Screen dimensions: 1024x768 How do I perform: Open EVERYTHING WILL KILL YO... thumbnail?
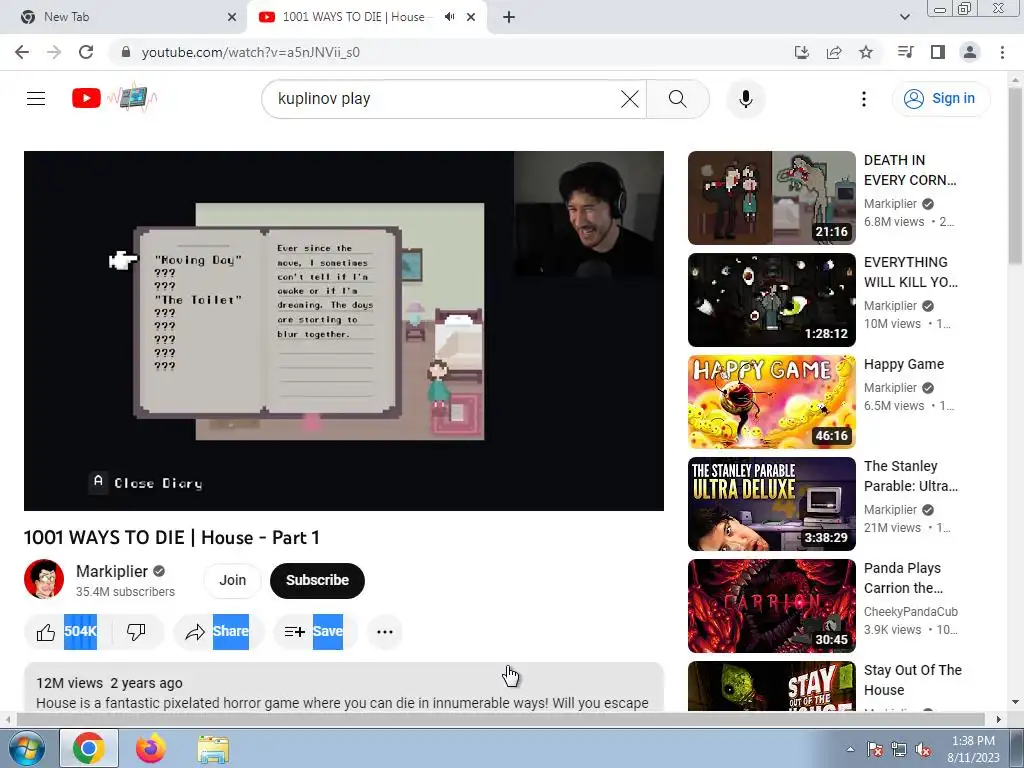pos(771,300)
